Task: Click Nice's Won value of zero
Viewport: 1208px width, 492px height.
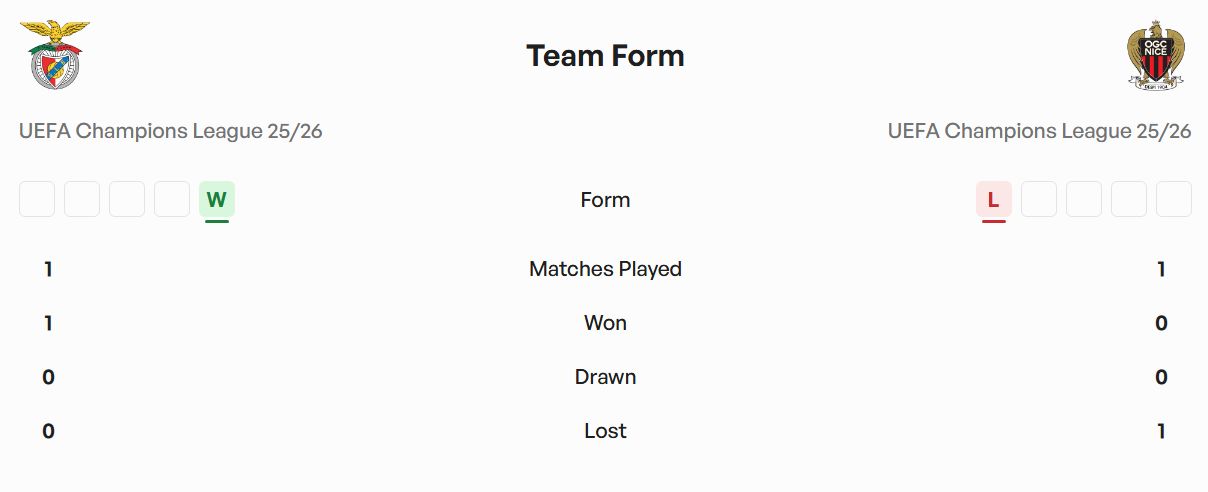Action: [1161, 323]
